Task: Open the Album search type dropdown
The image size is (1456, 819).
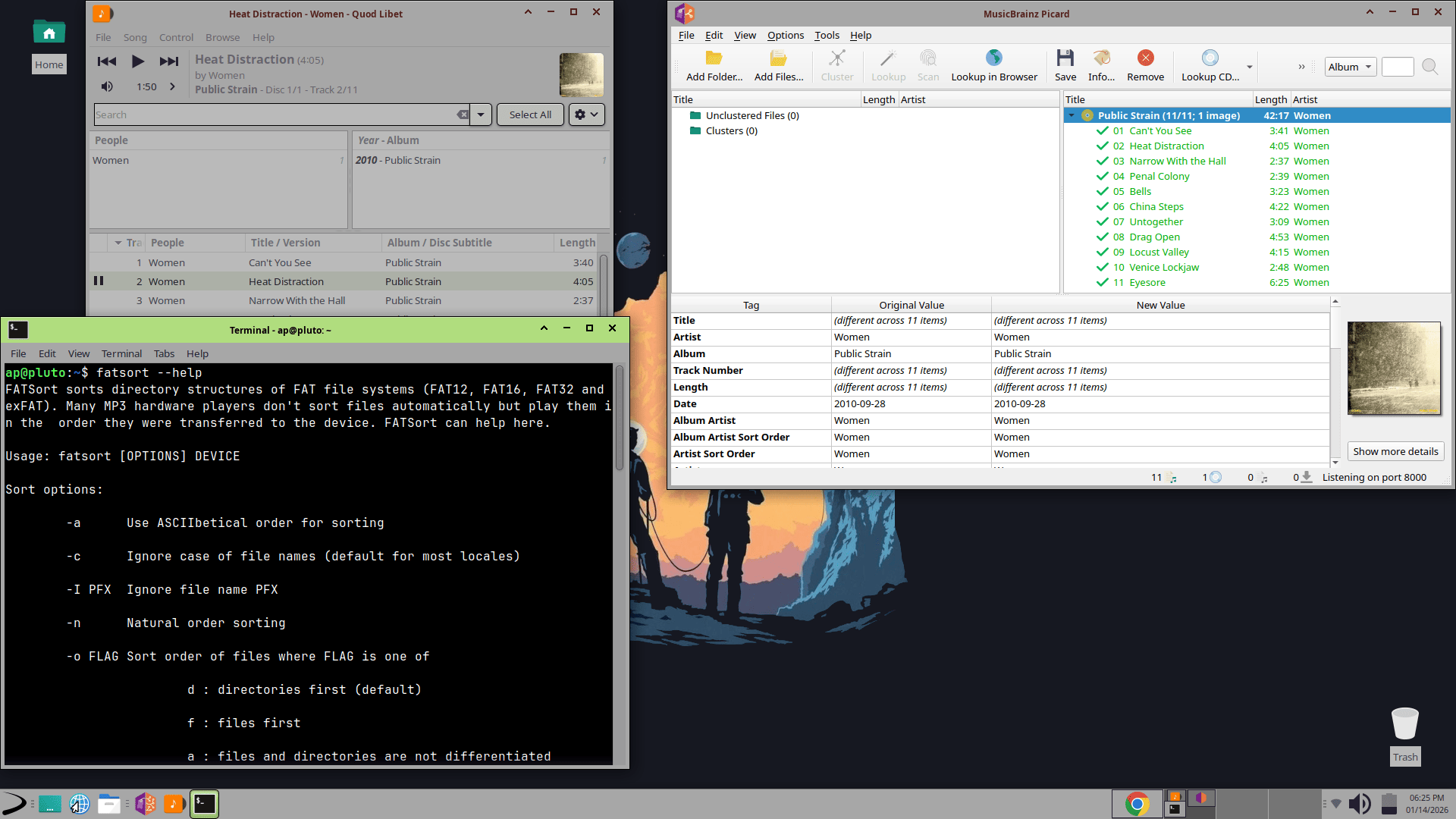Action: pos(1350,67)
